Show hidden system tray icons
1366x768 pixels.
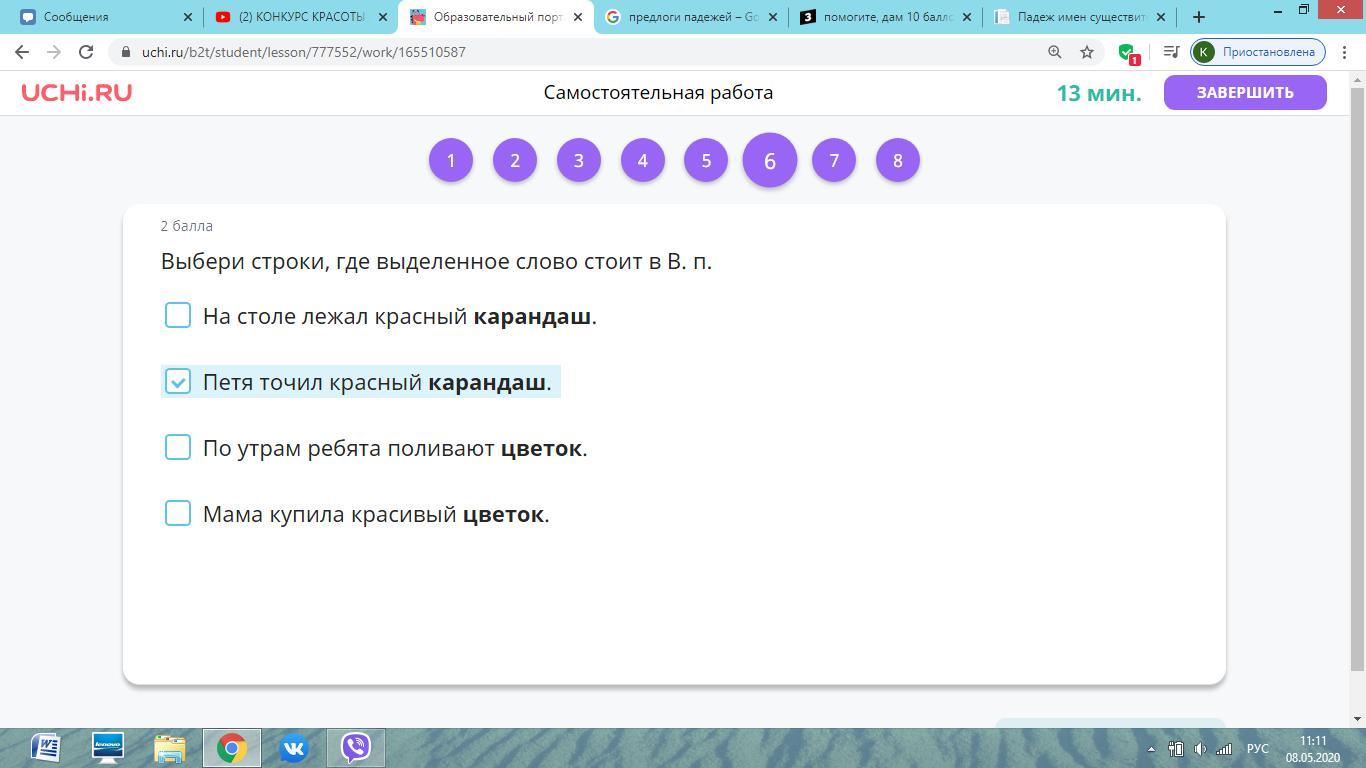(x=1150, y=749)
